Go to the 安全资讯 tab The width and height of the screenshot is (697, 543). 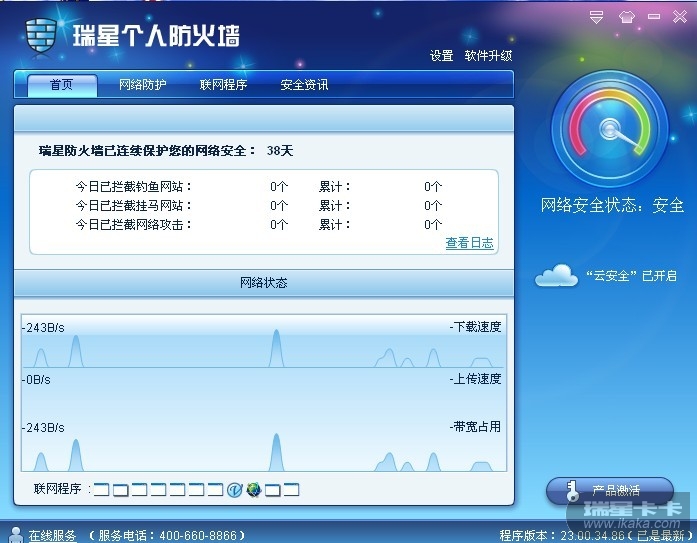304,84
